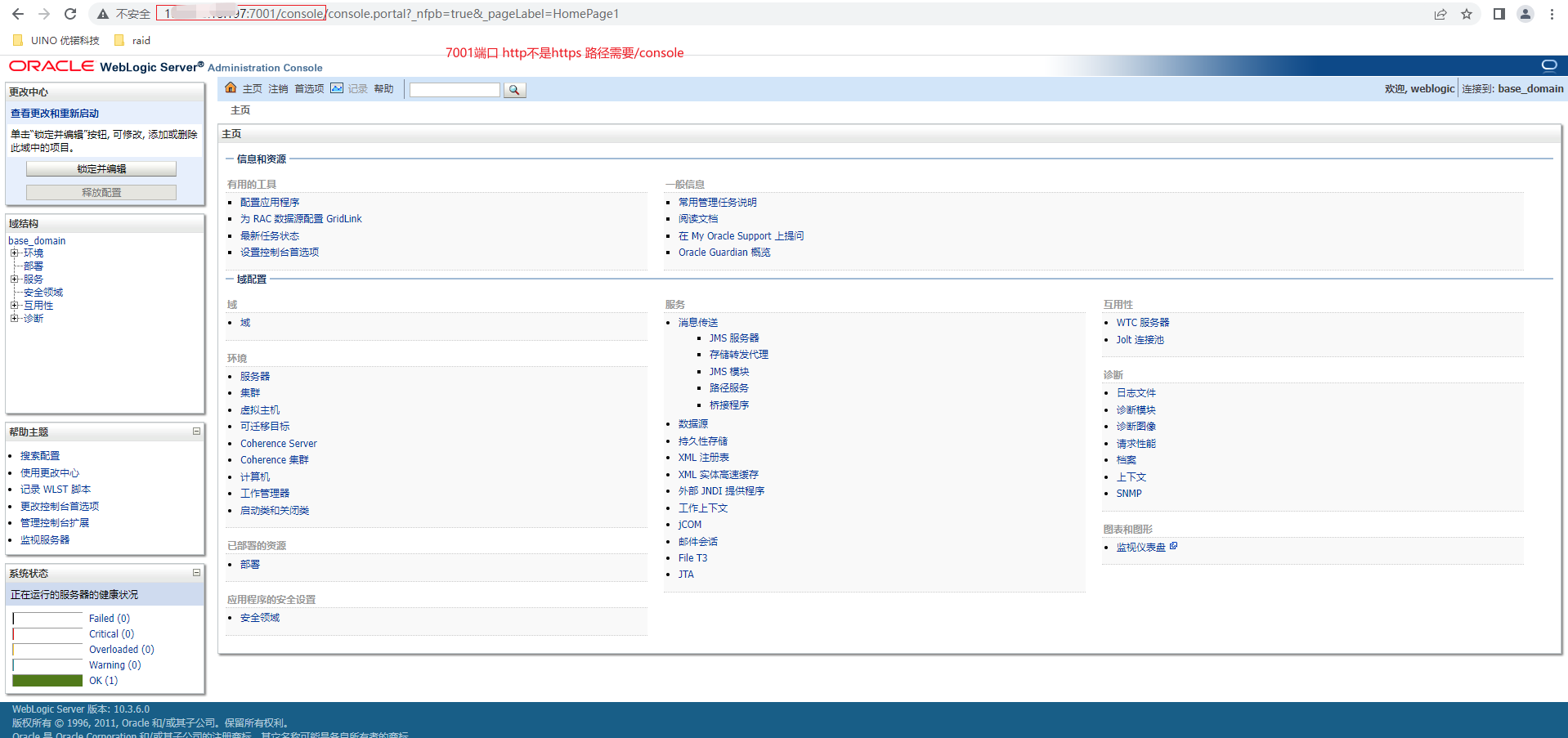Click the oval icon in console header
This screenshot has width=1568, height=738.
[1548, 65]
